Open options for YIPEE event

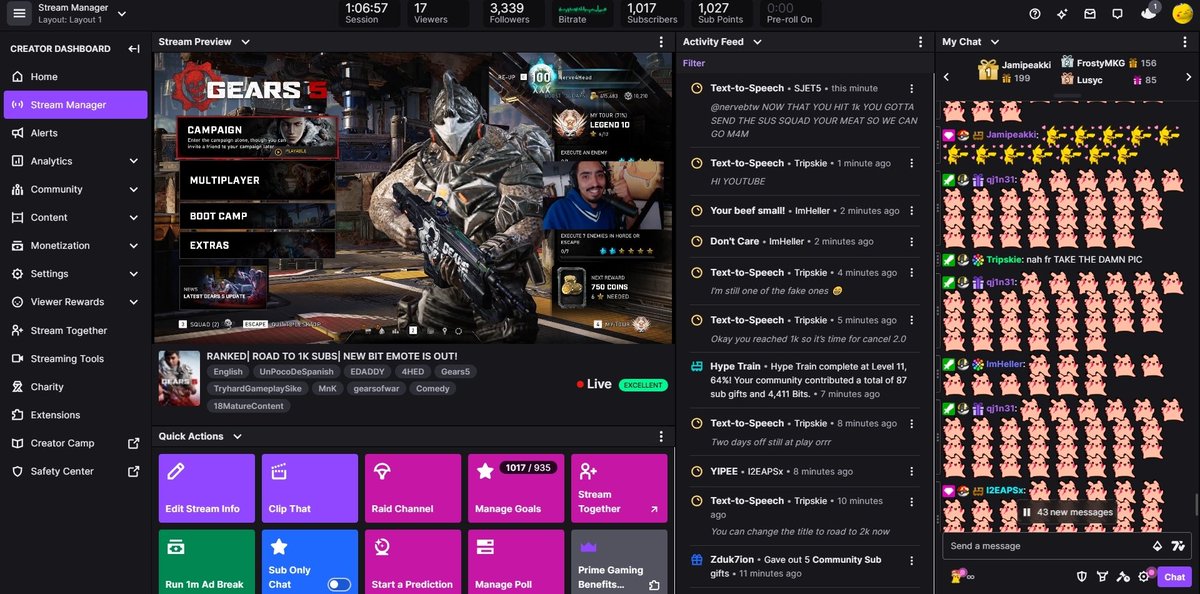tap(911, 471)
